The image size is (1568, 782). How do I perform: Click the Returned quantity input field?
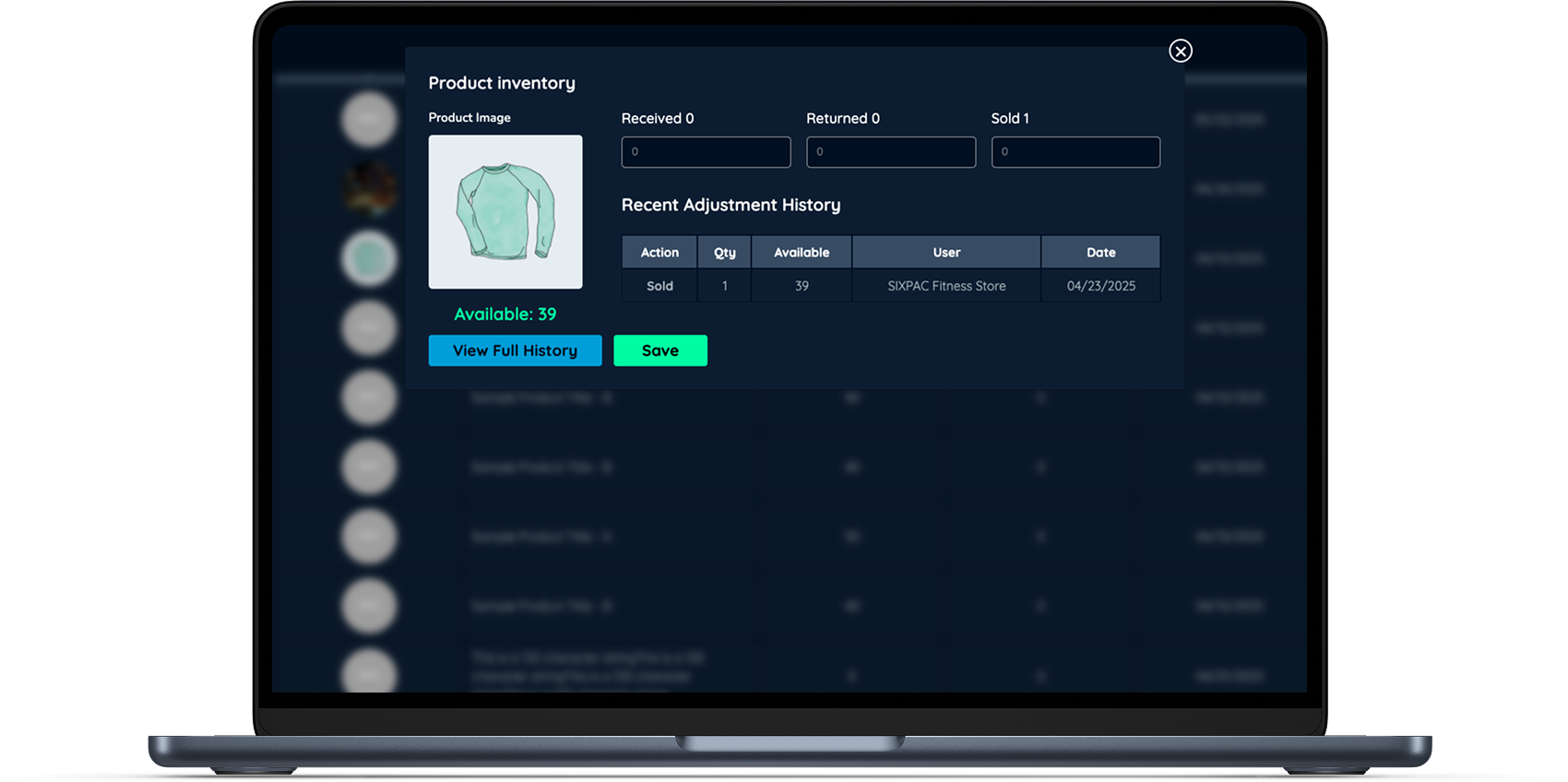click(891, 152)
